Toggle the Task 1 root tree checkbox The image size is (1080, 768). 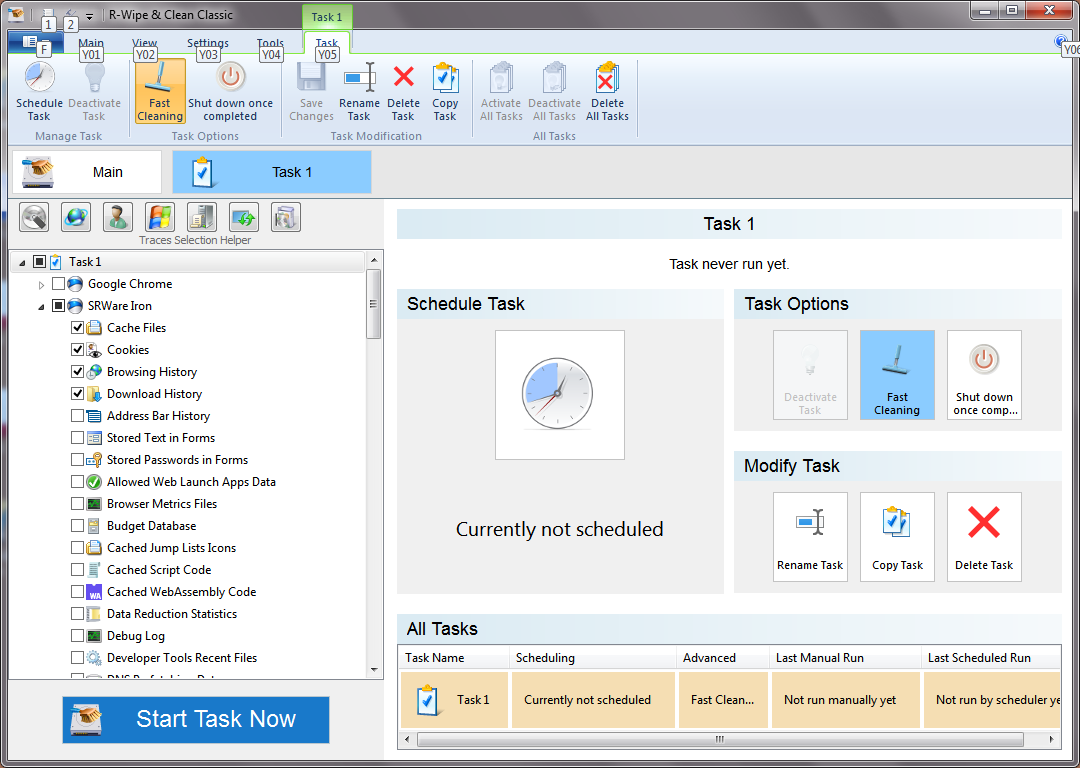point(39,262)
